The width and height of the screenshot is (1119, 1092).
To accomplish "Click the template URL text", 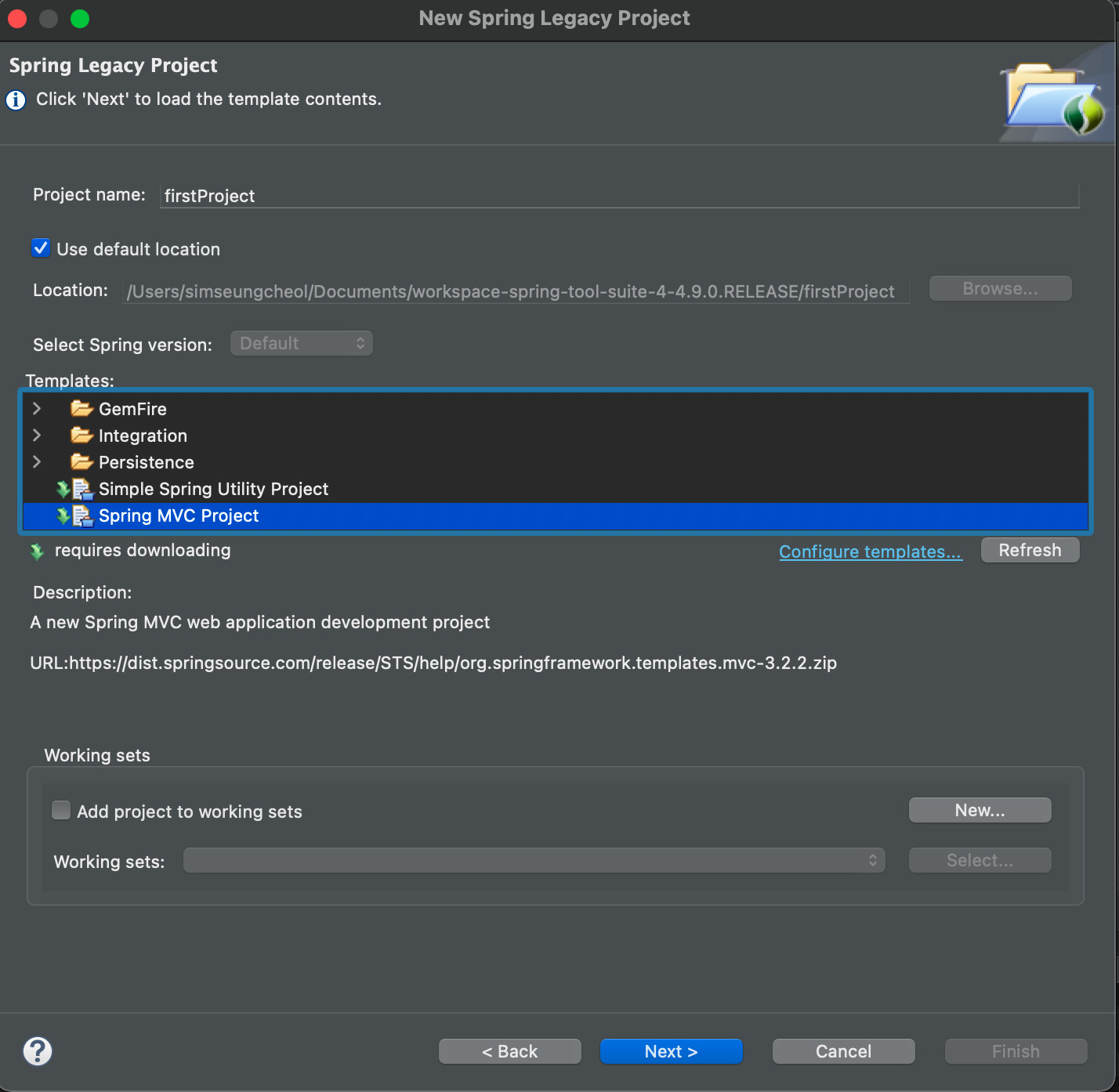I will click(433, 663).
